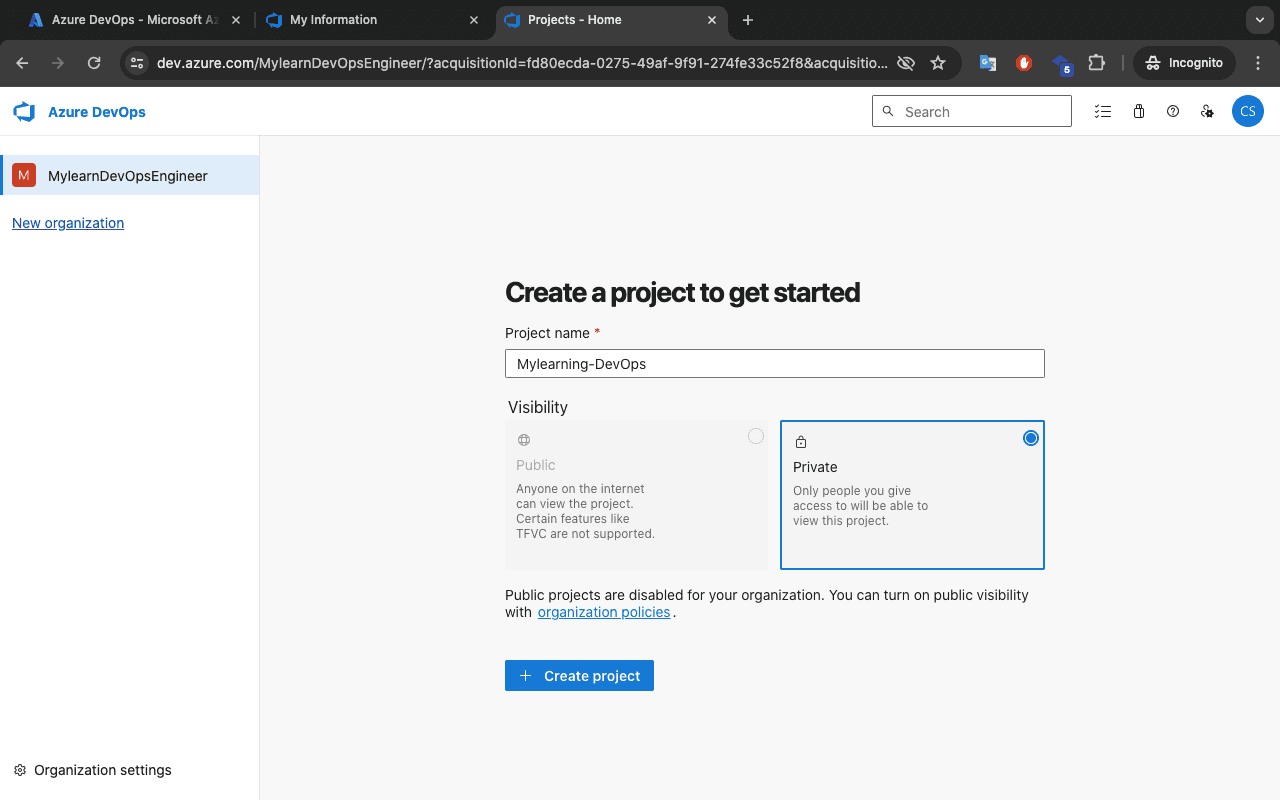This screenshot has height=800, width=1280.
Task: Click the blue extension icon with badge 5
Action: (x=1061, y=64)
